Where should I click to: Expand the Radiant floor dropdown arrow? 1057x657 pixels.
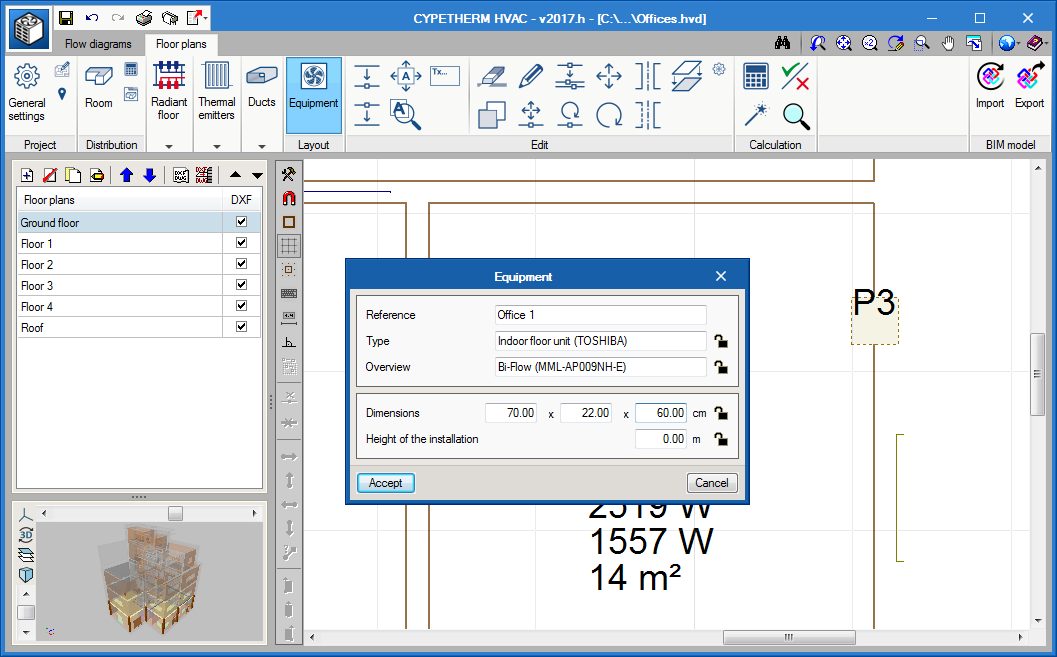[x=169, y=146]
